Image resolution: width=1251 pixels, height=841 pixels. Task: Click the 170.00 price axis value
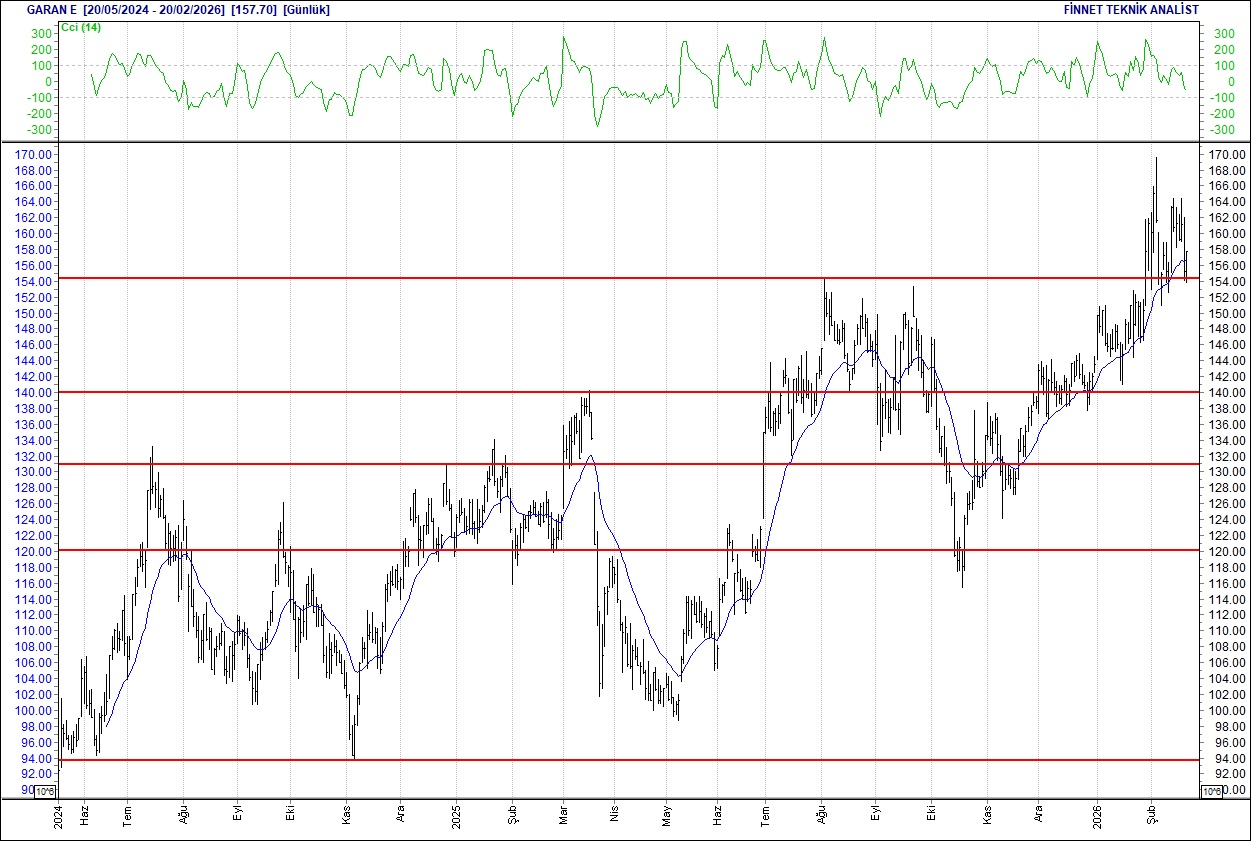click(x=33, y=154)
